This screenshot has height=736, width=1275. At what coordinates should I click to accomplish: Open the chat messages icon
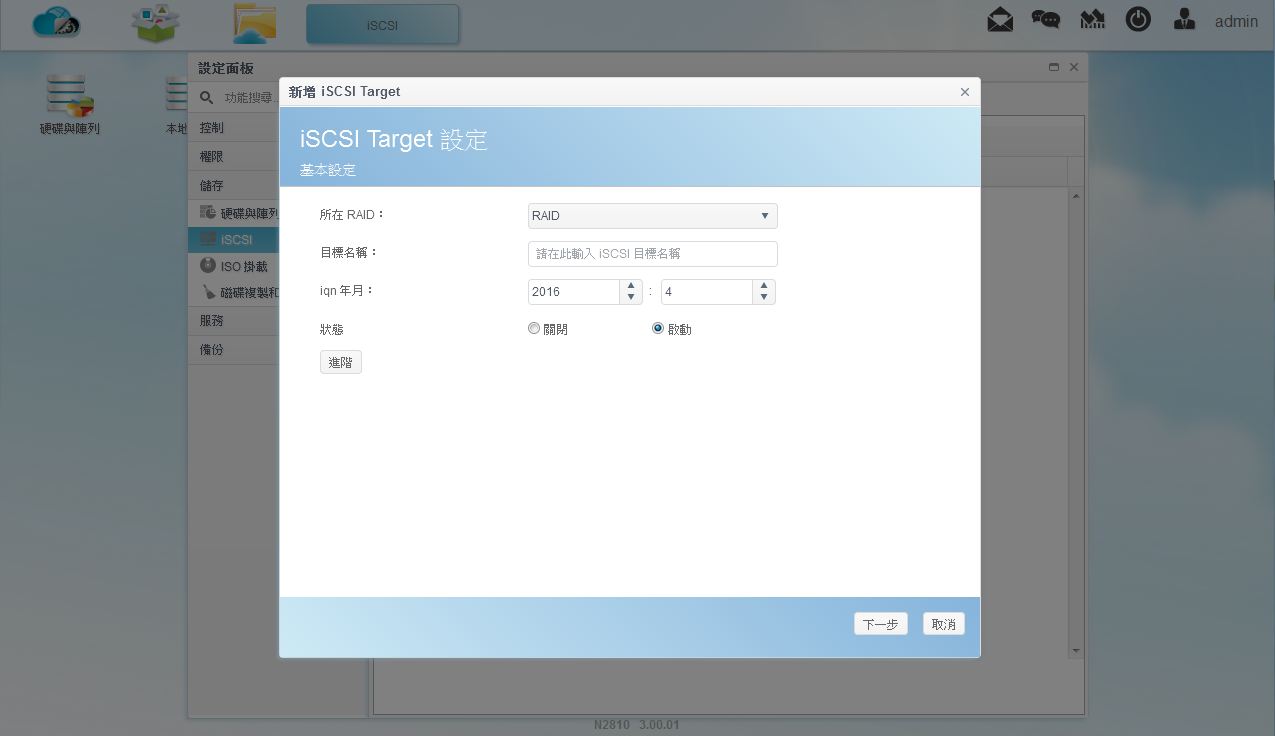[1046, 20]
